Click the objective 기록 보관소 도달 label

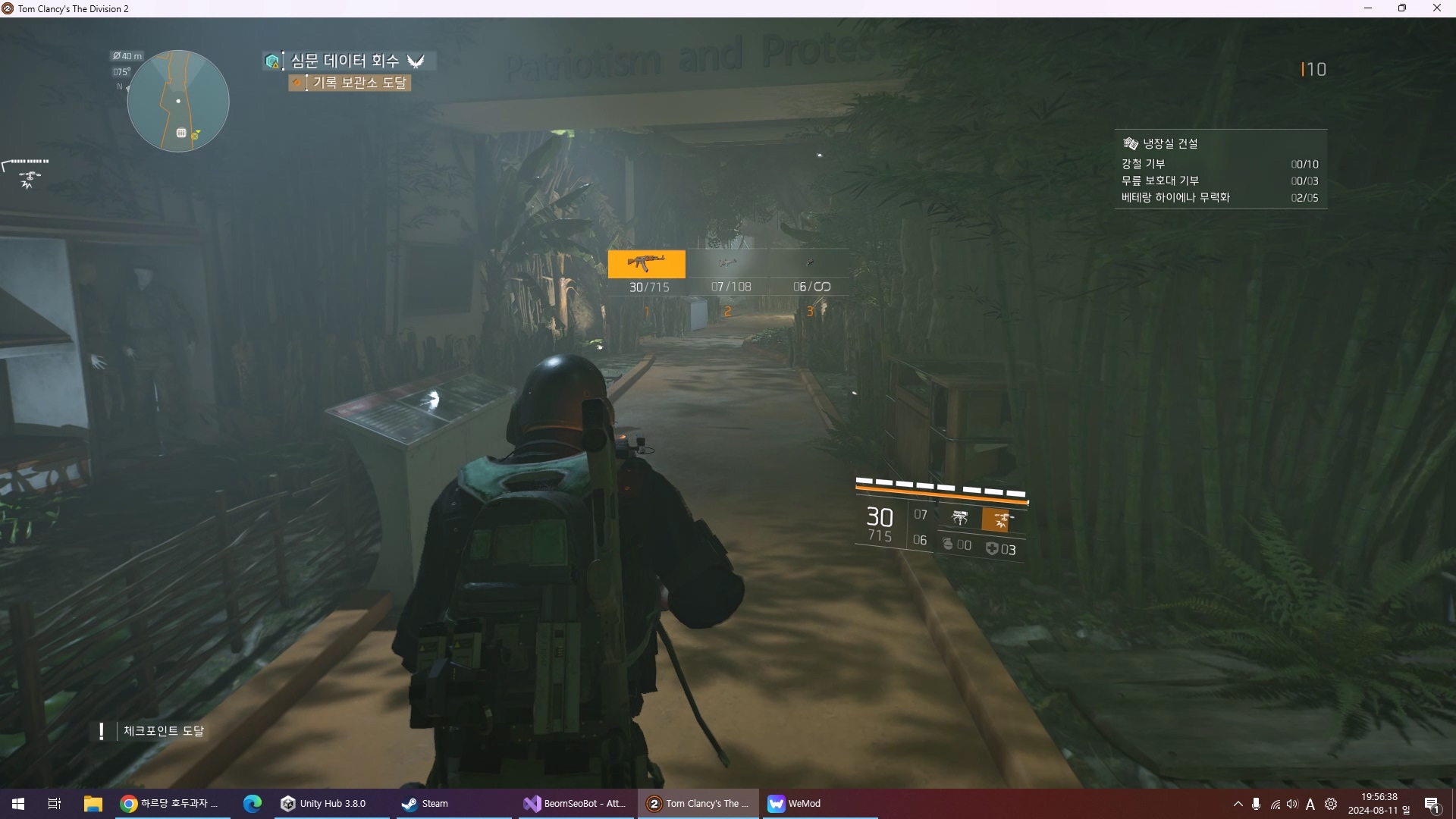pyautogui.click(x=359, y=83)
